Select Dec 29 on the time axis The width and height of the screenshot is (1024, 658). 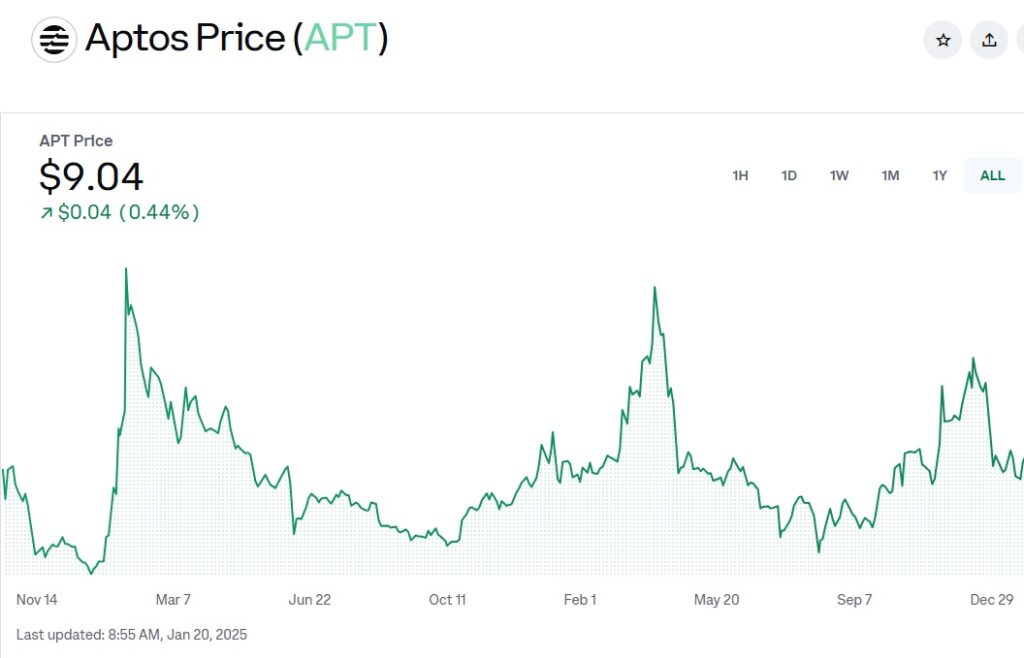coord(990,599)
